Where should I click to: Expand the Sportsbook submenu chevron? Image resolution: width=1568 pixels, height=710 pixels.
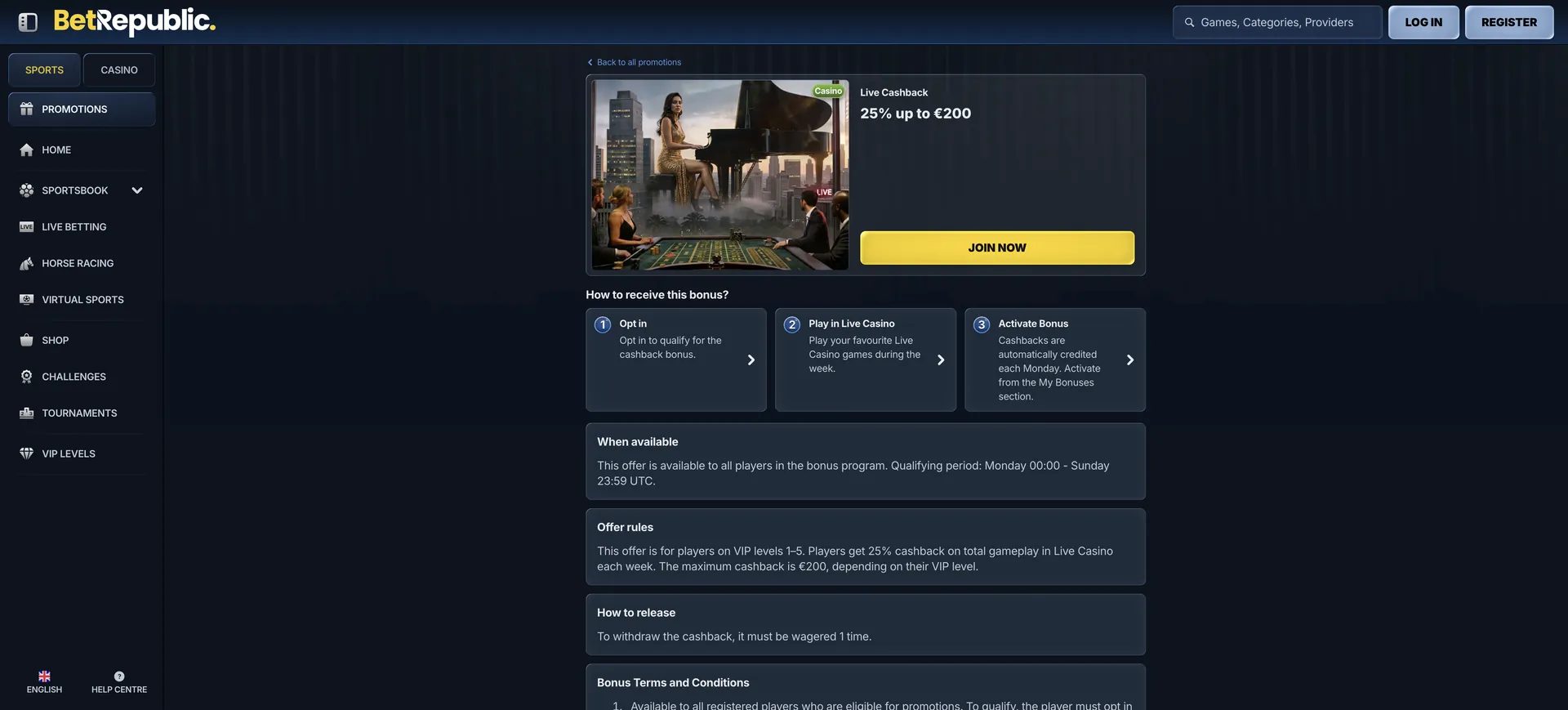point(137,190)
